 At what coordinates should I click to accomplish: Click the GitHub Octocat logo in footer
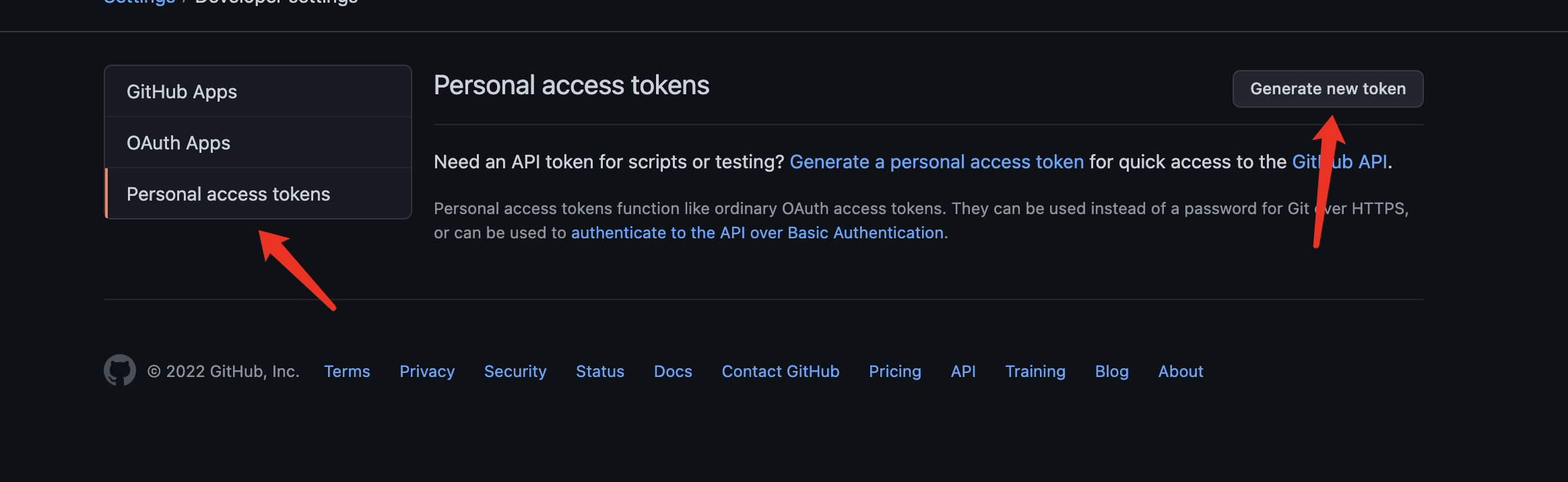click(120, 370)
